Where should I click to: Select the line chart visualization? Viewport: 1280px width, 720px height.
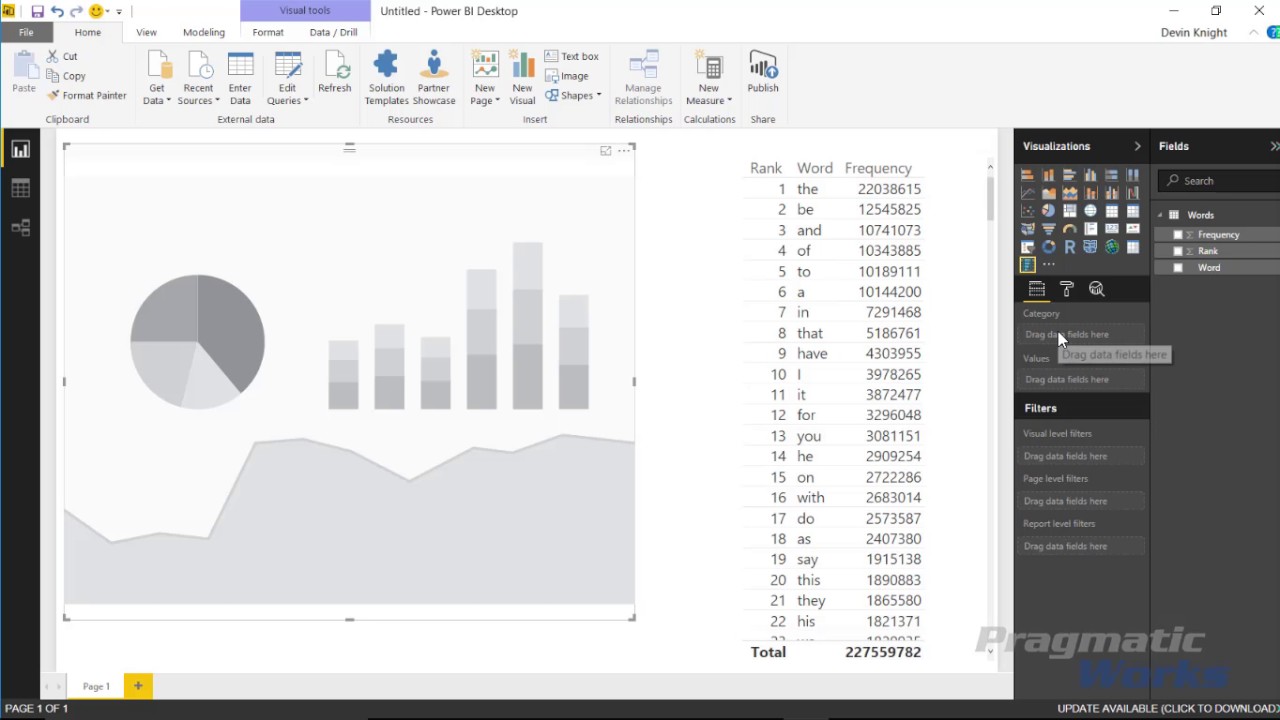click(x=1027, y=193)
